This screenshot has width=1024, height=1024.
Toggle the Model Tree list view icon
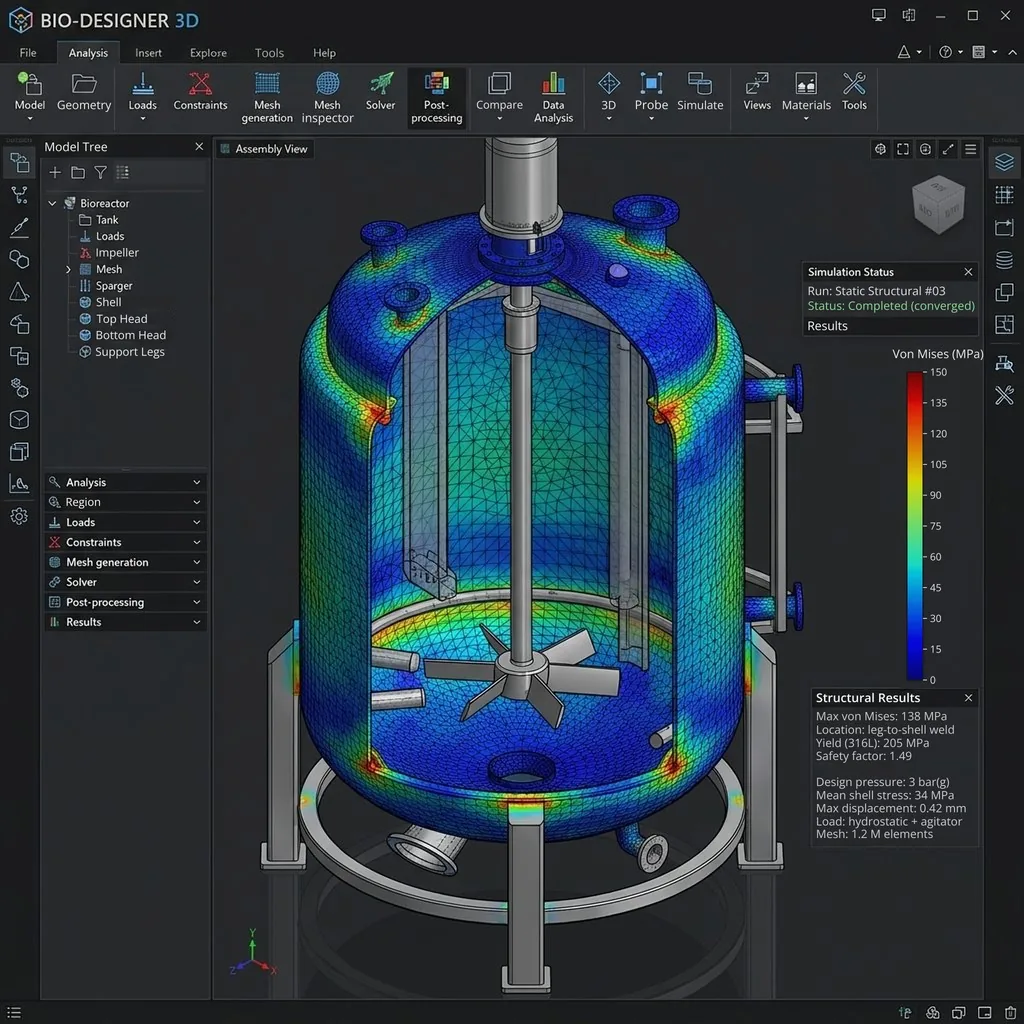click(123, 172)
